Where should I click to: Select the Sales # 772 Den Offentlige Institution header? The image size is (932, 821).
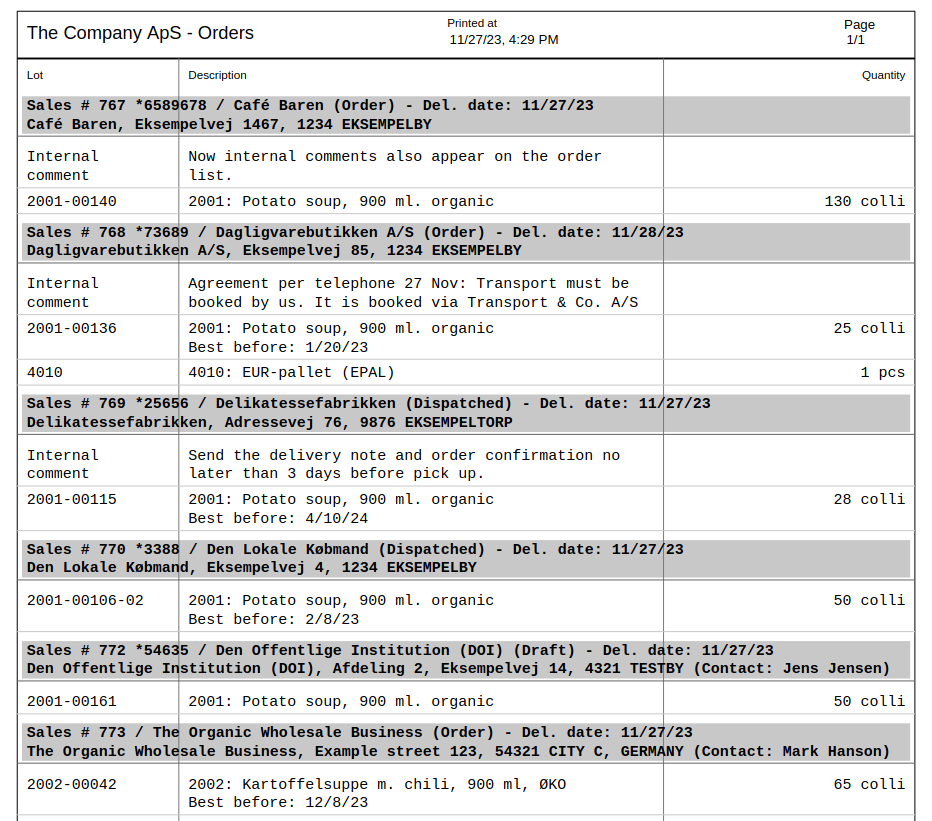click(400, 659)
